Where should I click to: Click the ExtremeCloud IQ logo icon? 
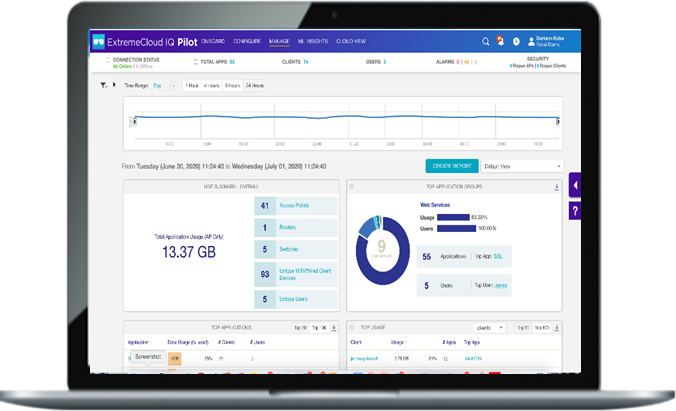pyautogui.click(x=99, y=42)
